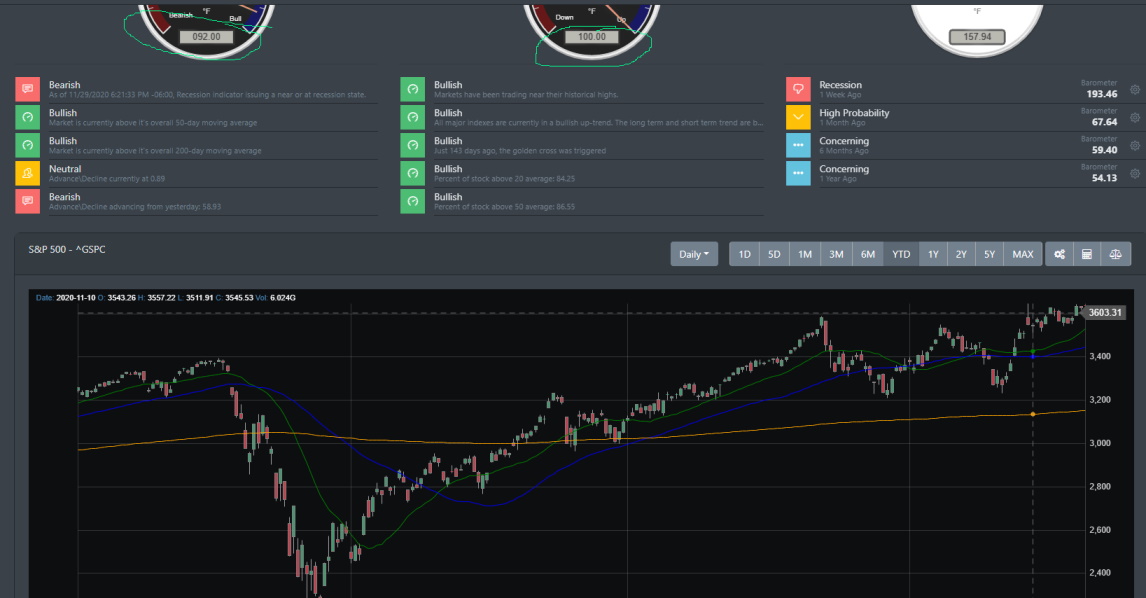This screenshot has height=598, width=1146.
Task: Click the 3,400 price axis label
Action: [1100, 357]
